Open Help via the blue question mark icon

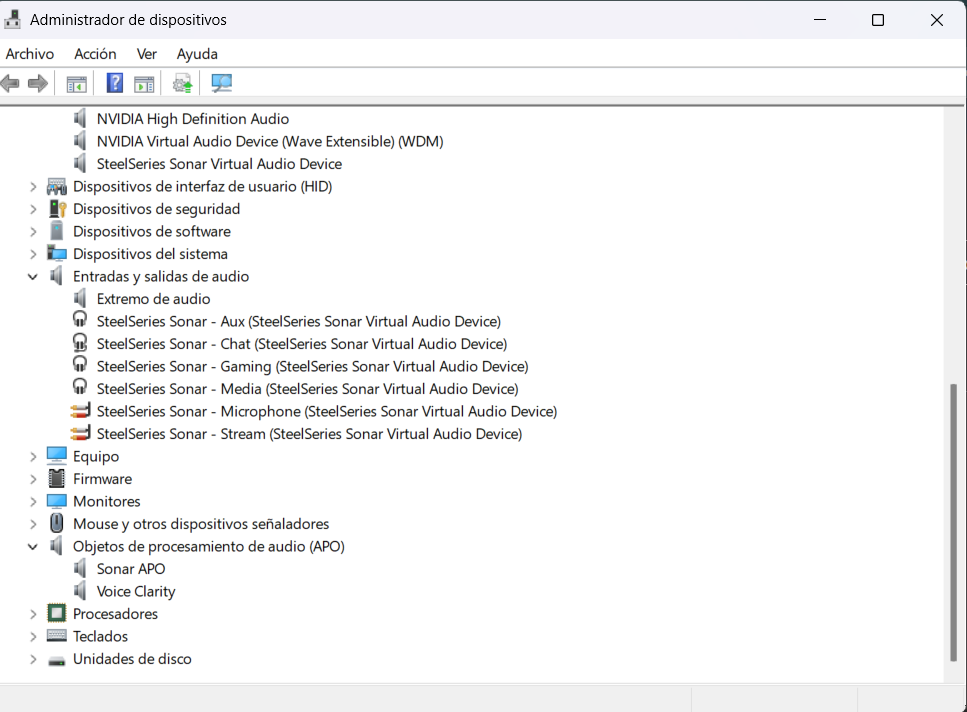click(x=115, y=83)
